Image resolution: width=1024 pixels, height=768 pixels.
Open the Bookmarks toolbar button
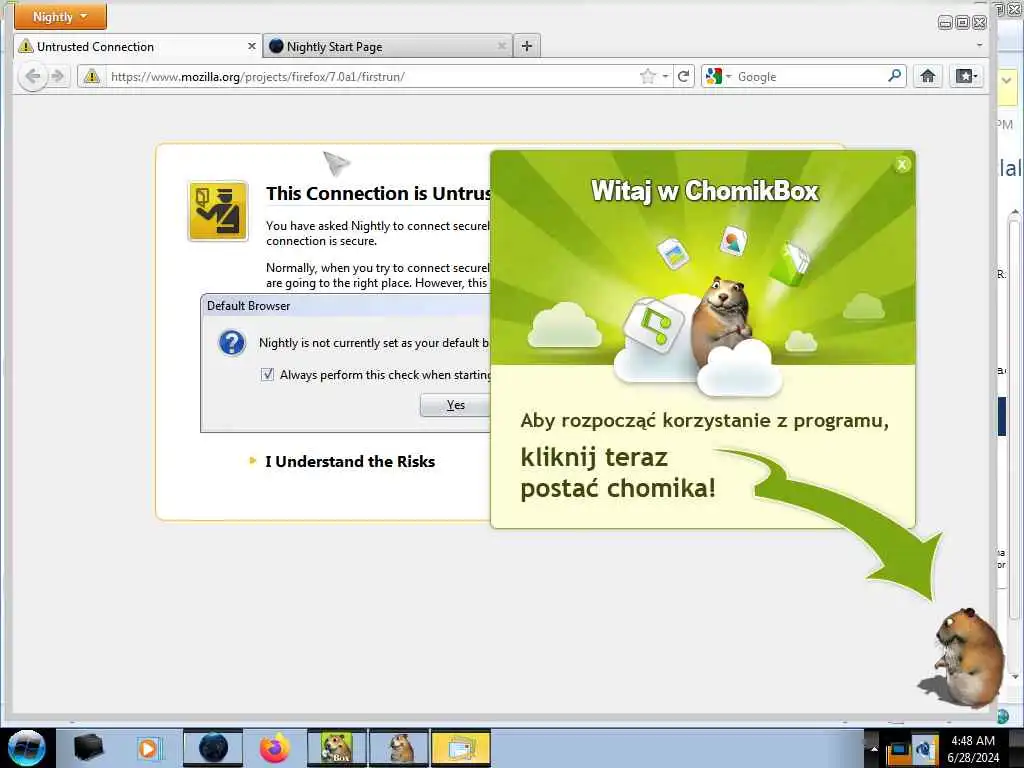[967, 76]
